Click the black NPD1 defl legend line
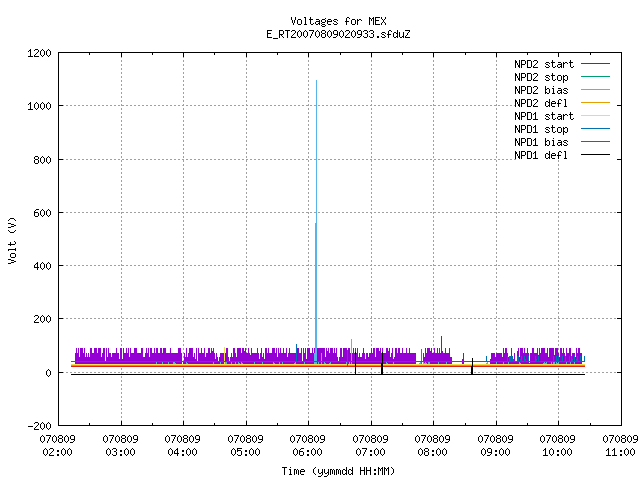The image size is (640, 480). click(x=596, y=155)
